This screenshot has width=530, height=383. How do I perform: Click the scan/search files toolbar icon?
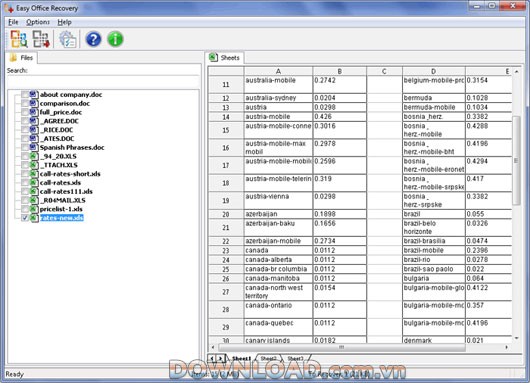(19, 39)
